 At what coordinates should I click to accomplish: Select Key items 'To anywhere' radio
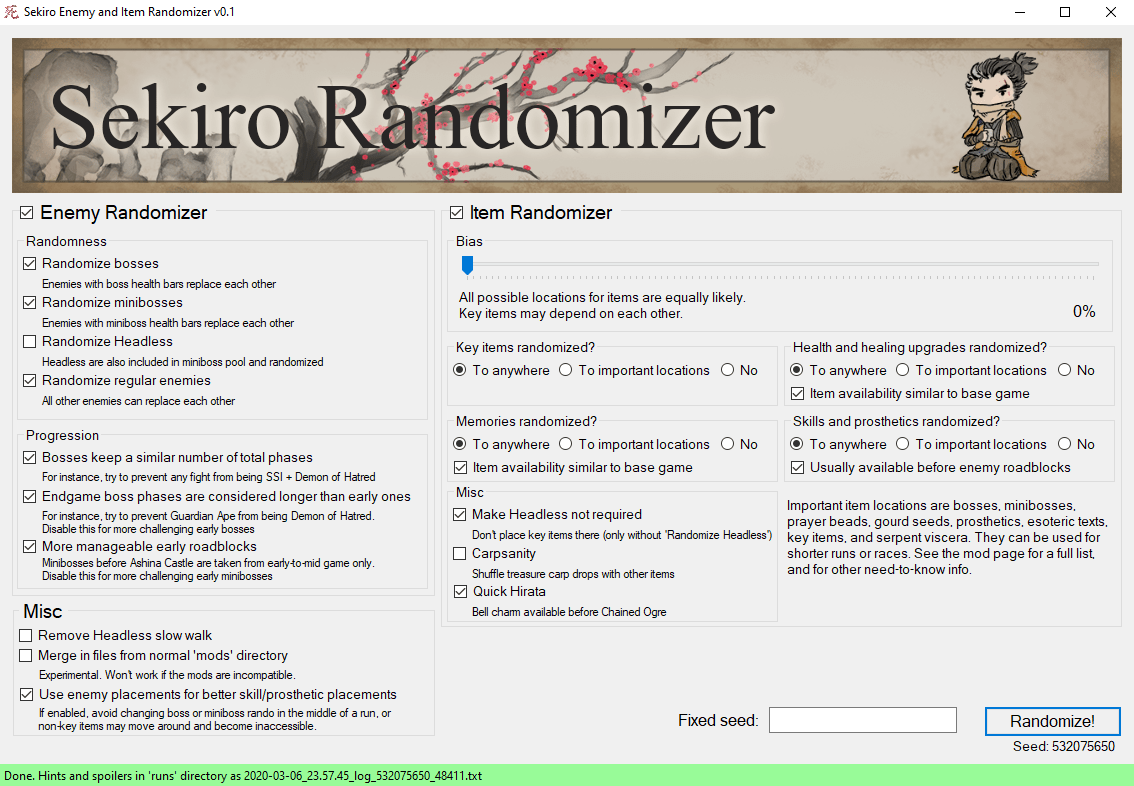pos(459,370)
